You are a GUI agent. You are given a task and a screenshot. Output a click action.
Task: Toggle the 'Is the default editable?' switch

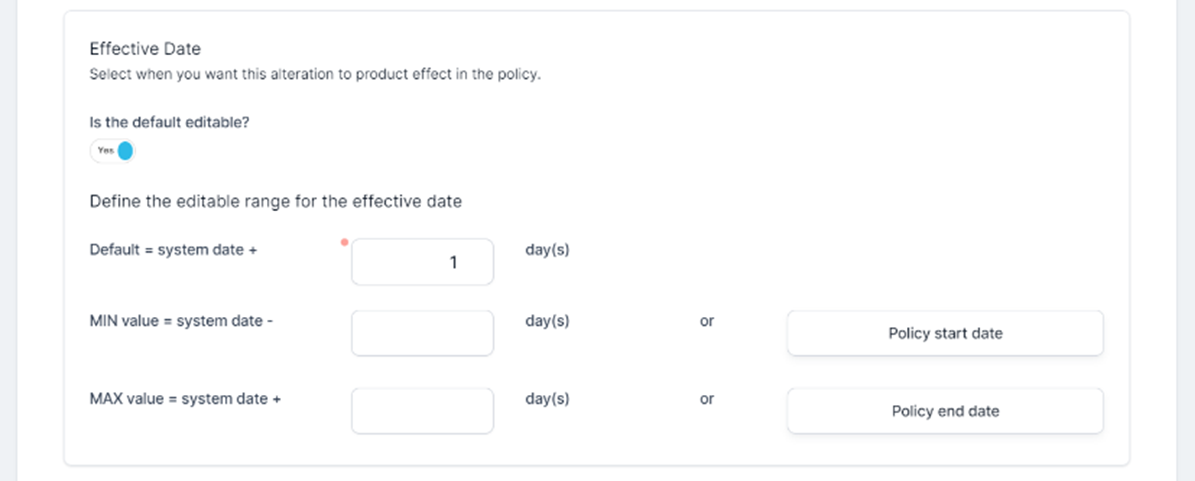112,151
